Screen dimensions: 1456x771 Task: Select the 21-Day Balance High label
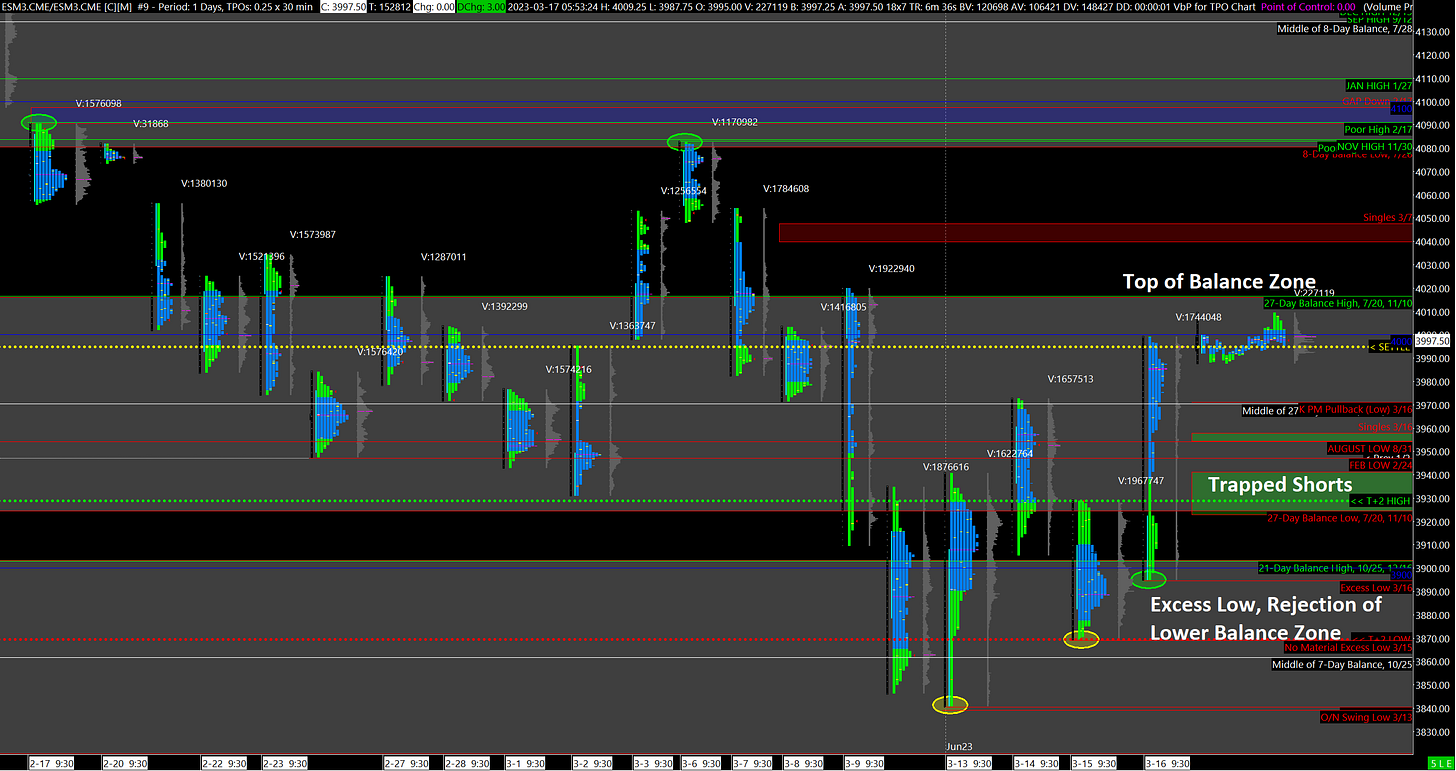(x=1335, y=568)
